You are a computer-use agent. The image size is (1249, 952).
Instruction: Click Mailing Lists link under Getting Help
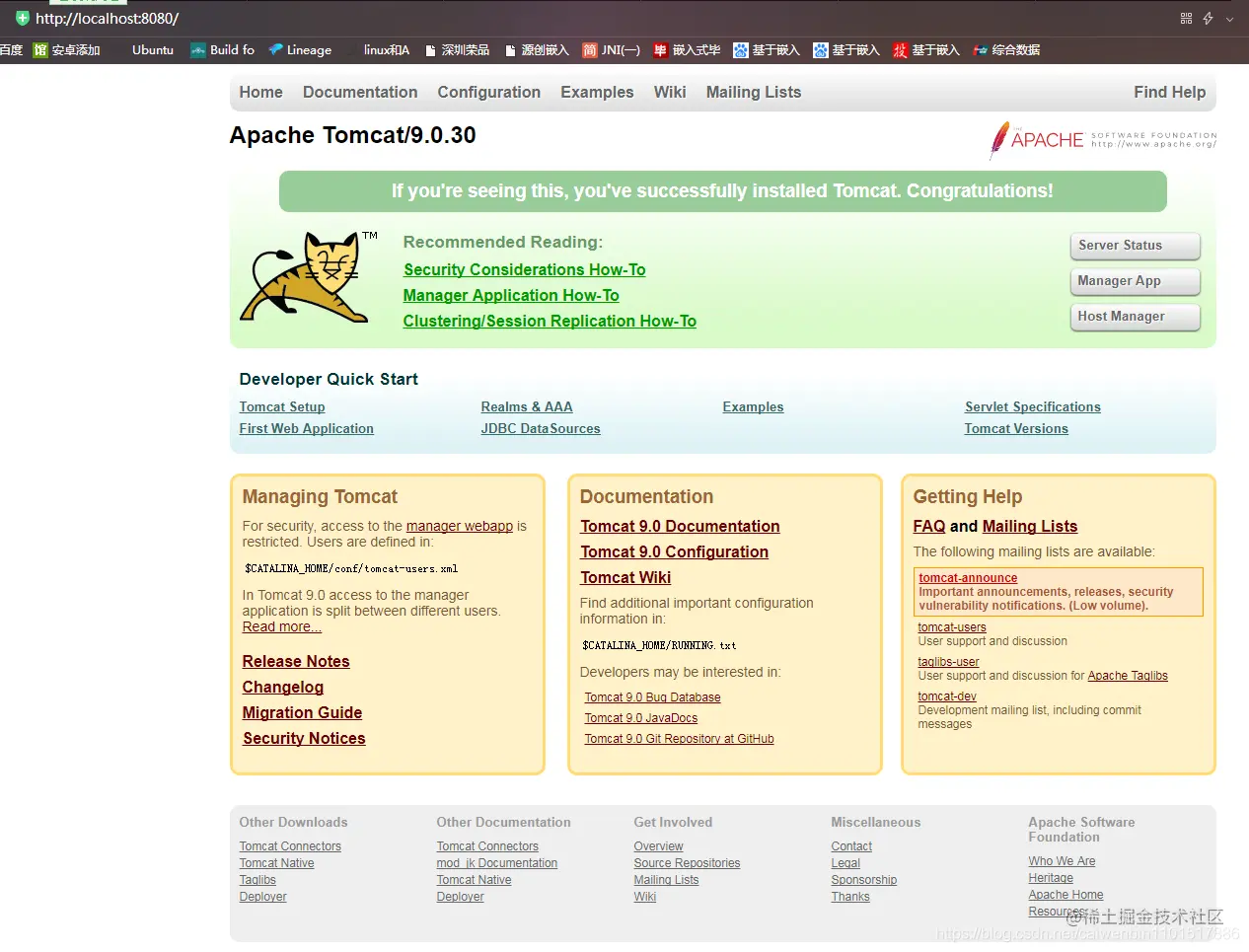pos(1030,526)
